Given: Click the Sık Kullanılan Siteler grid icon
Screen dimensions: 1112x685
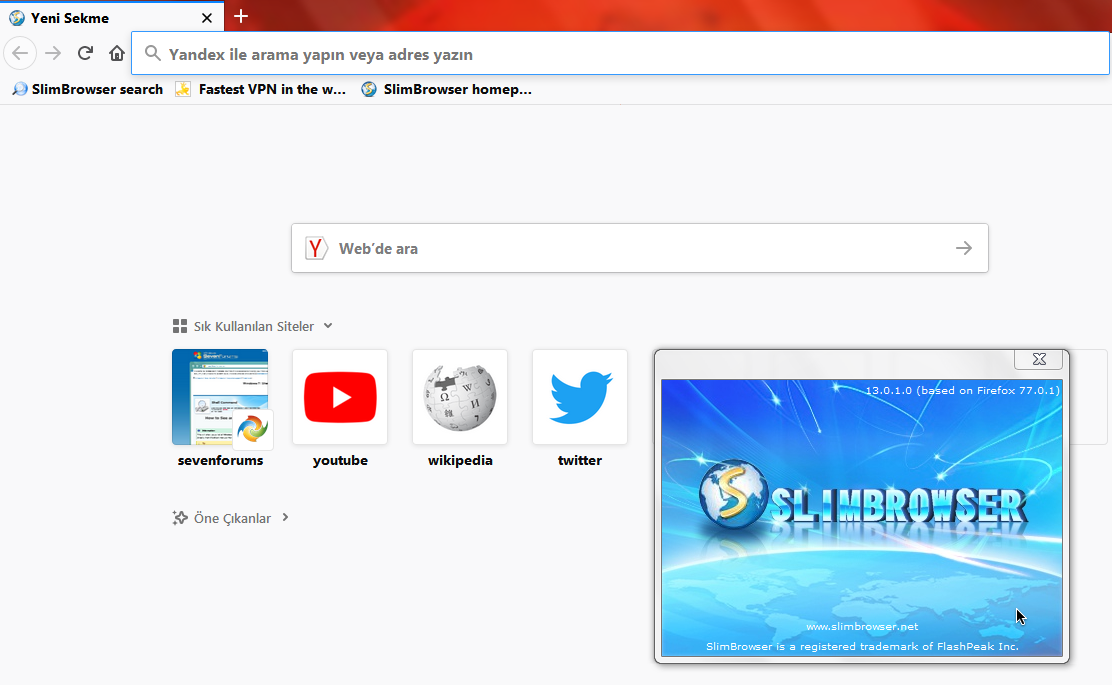Looking at the screenshot, I should tap(180, 326).
